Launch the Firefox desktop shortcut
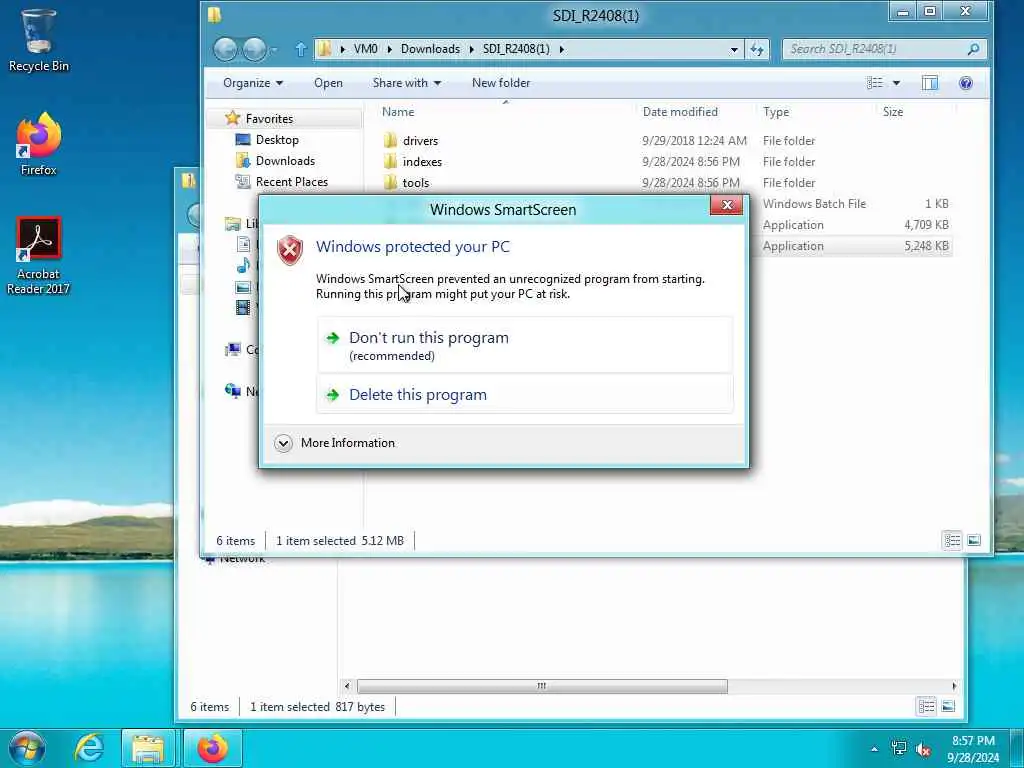The width and height of the screenshot is (1024, 768). tap(39, 144)
